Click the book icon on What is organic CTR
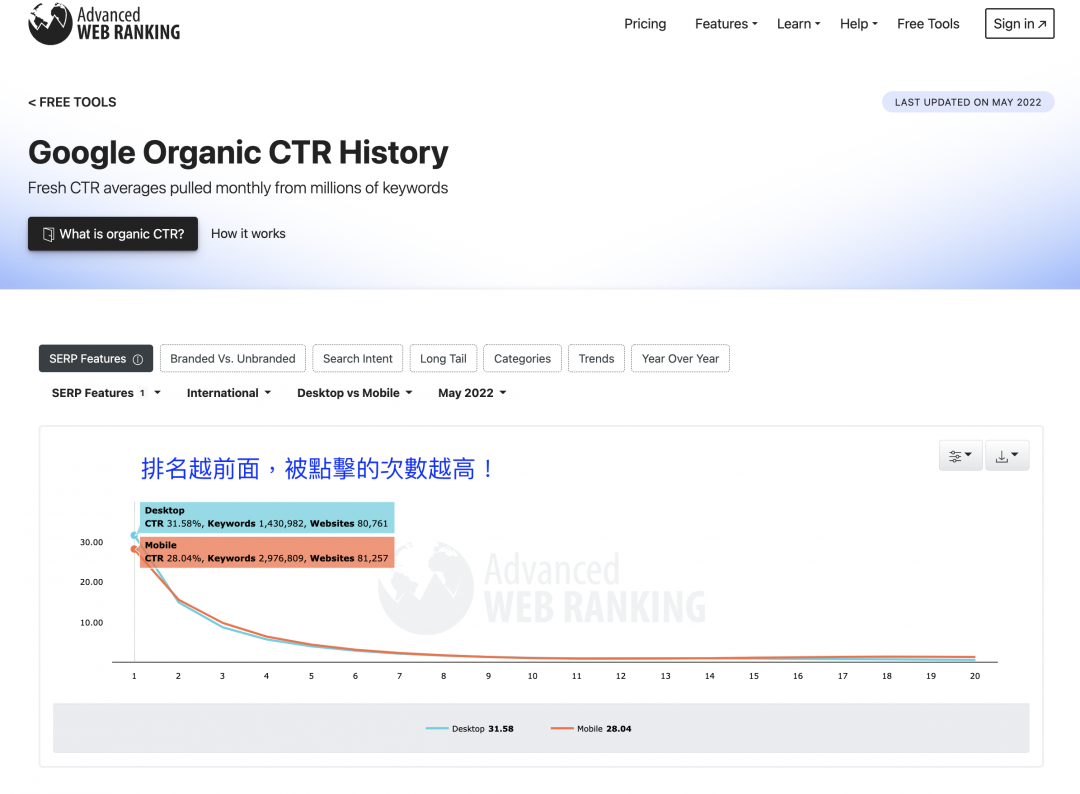Image resolution: width=1080 pixels, height=794 pixels. click(47, 234)
